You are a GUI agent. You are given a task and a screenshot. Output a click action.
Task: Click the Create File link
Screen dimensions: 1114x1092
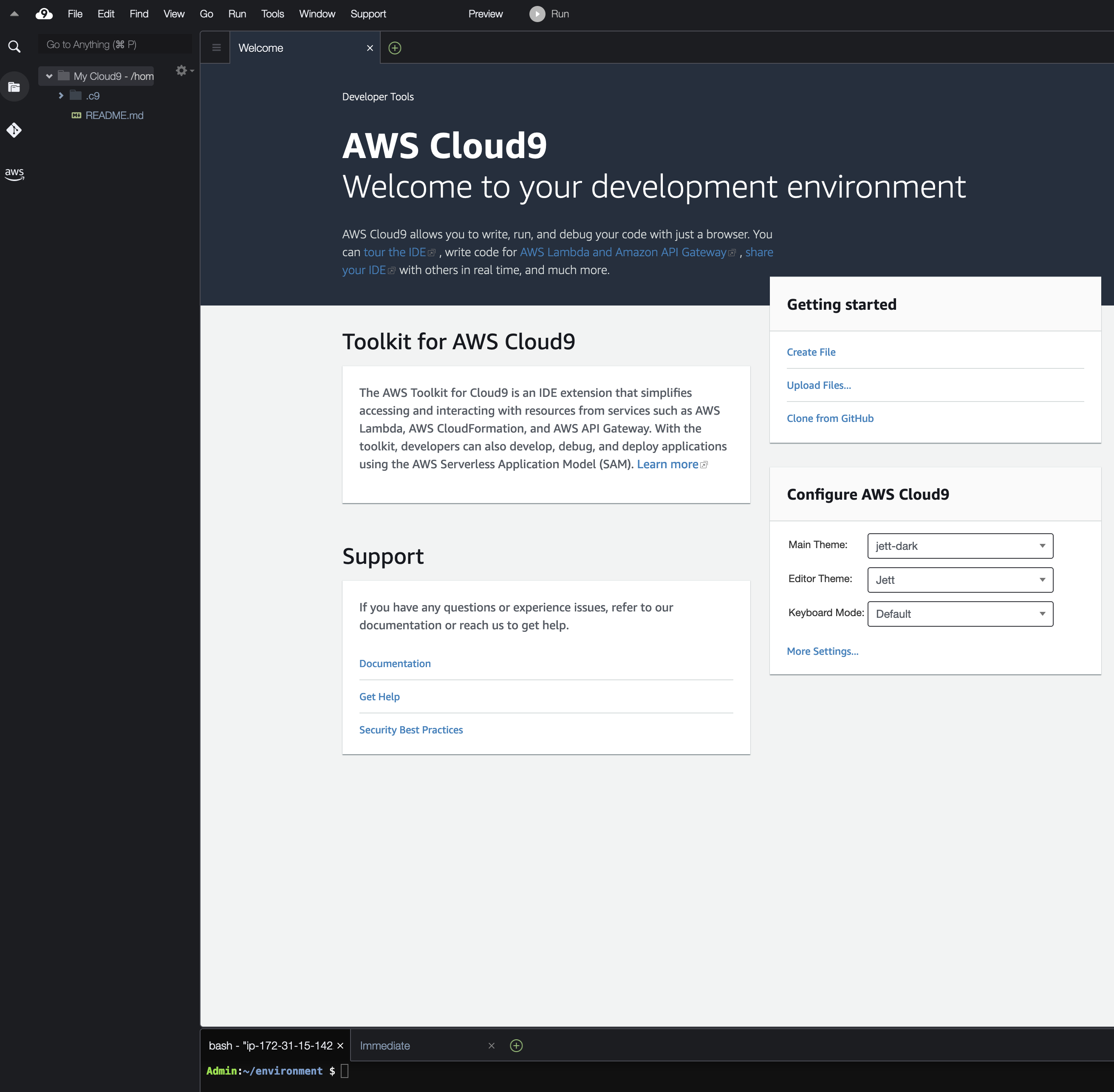pyautogui.click(x=811, y=352)
